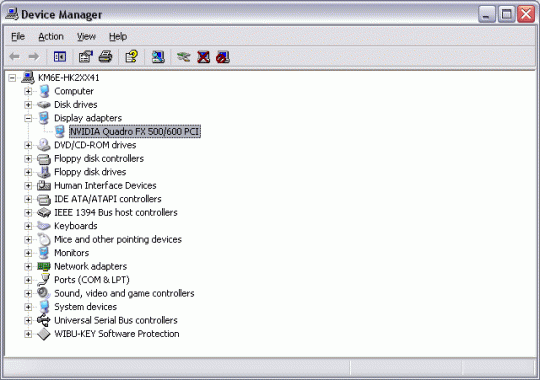
Task: Click the green Network adapters card icon
Action: click(x=44, y=266)
